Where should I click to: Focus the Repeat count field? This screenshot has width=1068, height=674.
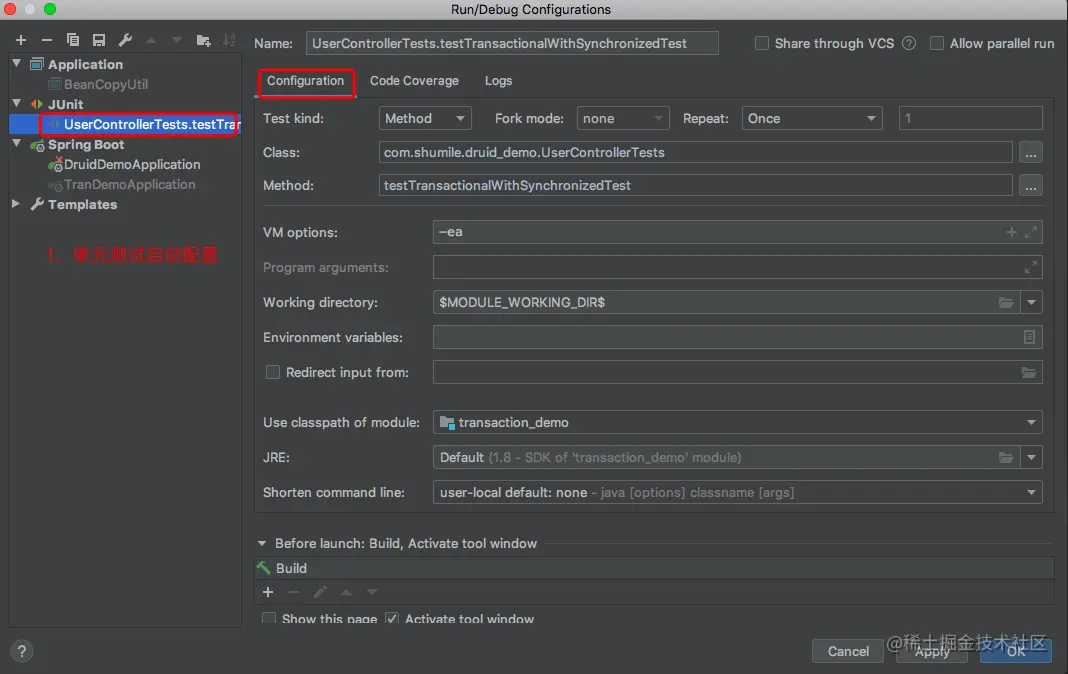(x=971, y=118)
